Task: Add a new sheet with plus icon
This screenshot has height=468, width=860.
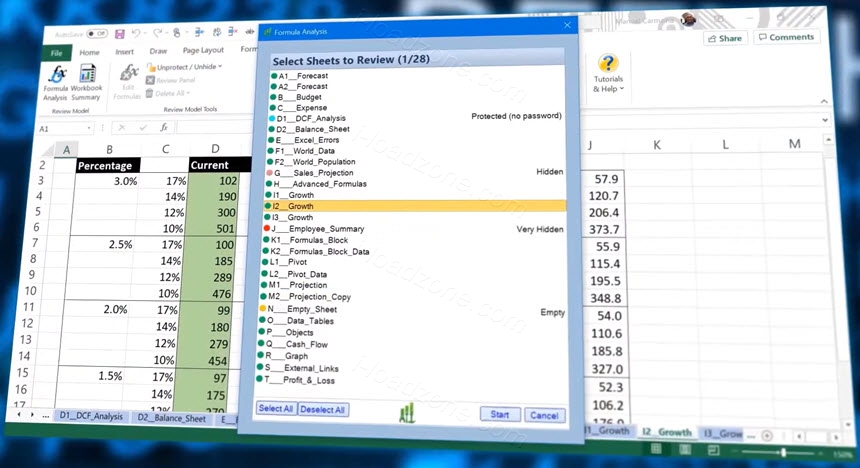Action: [x=767, y=436]
